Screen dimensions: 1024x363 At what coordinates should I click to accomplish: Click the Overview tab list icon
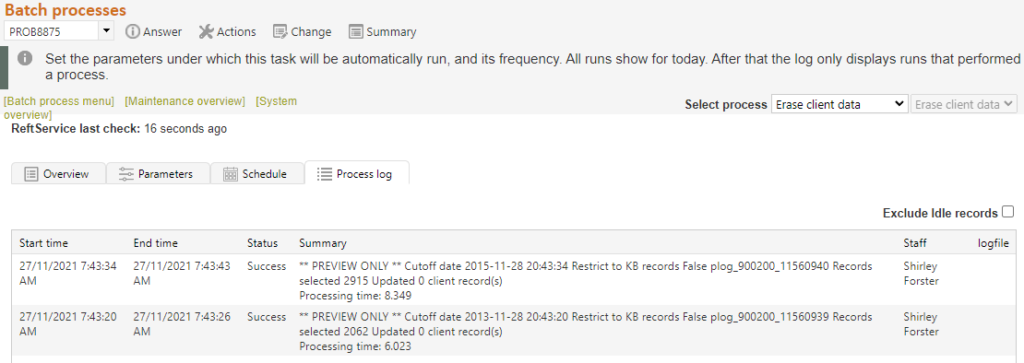[31, 174]
